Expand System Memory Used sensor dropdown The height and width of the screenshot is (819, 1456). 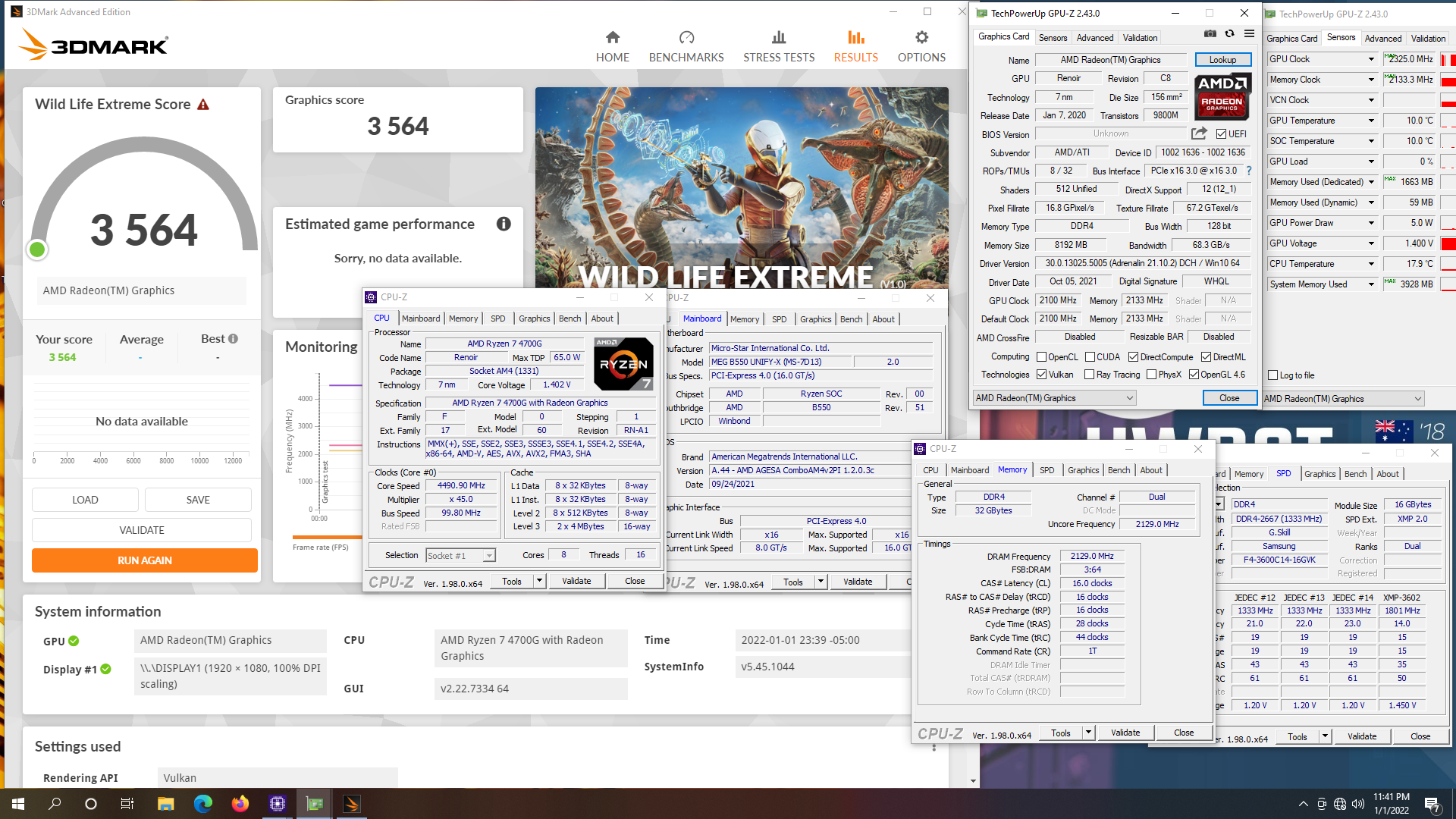click(x=1371, y=284)
